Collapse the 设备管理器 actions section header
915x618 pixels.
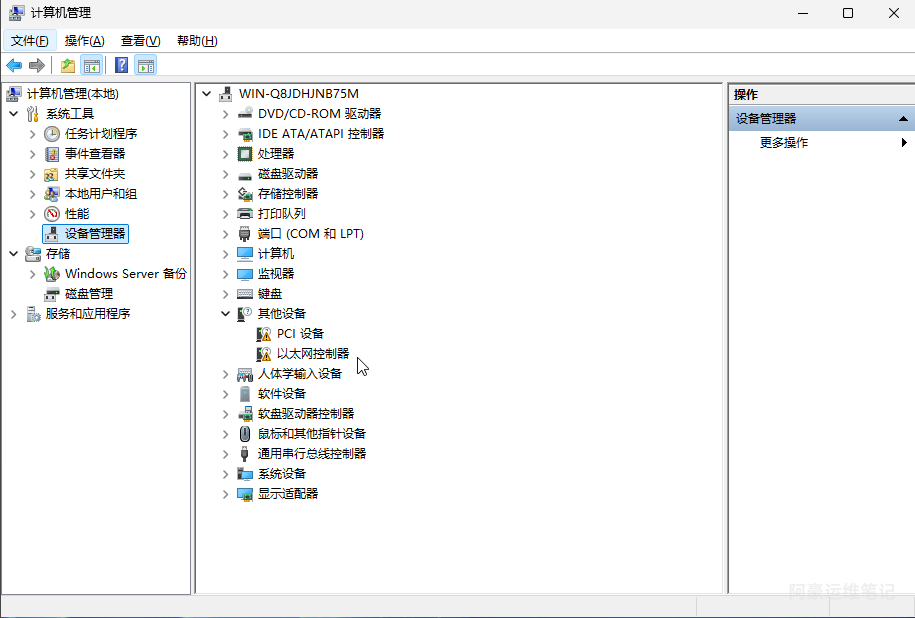[x=903, y=118]
